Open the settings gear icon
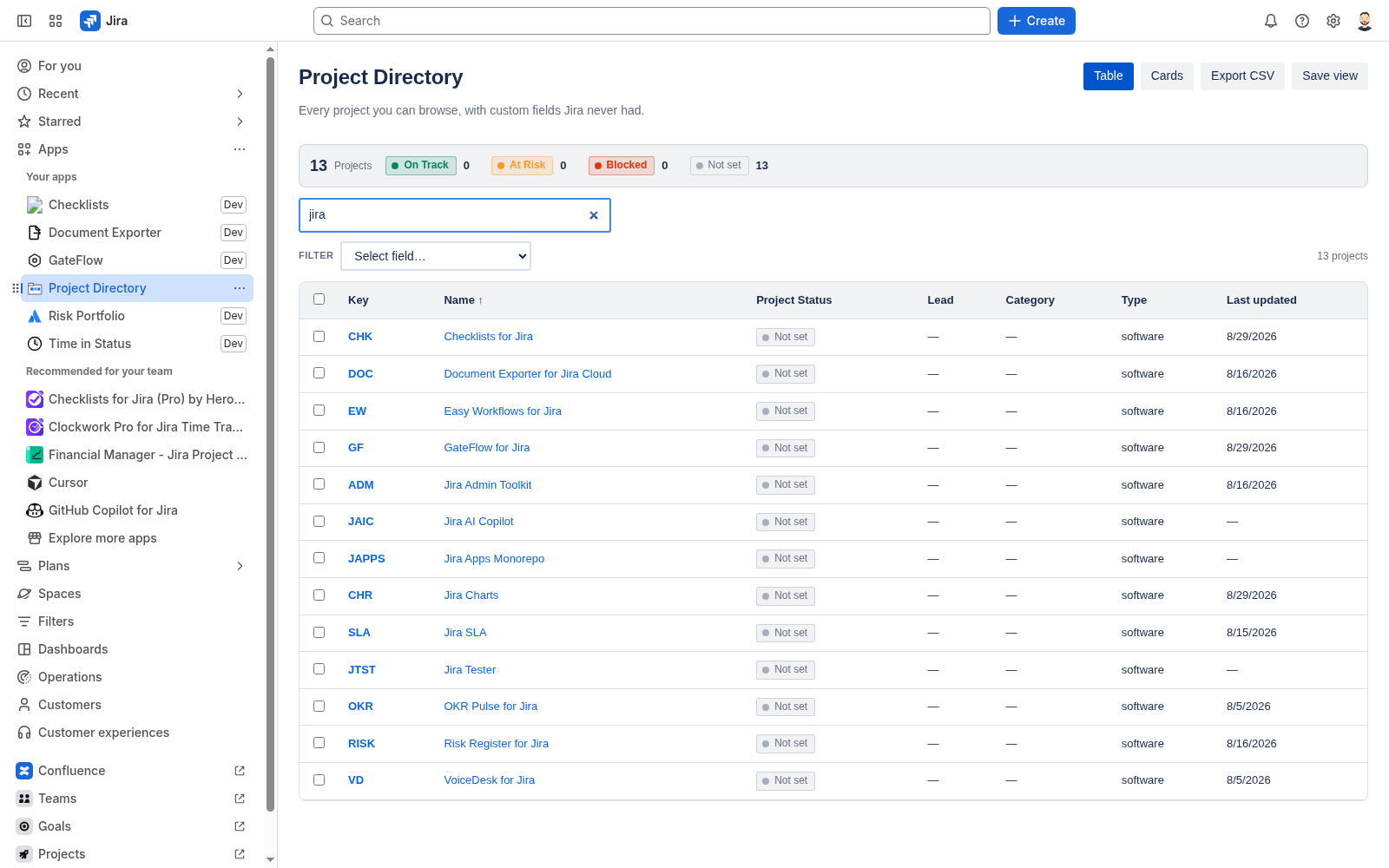 (x=1333, y=21)
